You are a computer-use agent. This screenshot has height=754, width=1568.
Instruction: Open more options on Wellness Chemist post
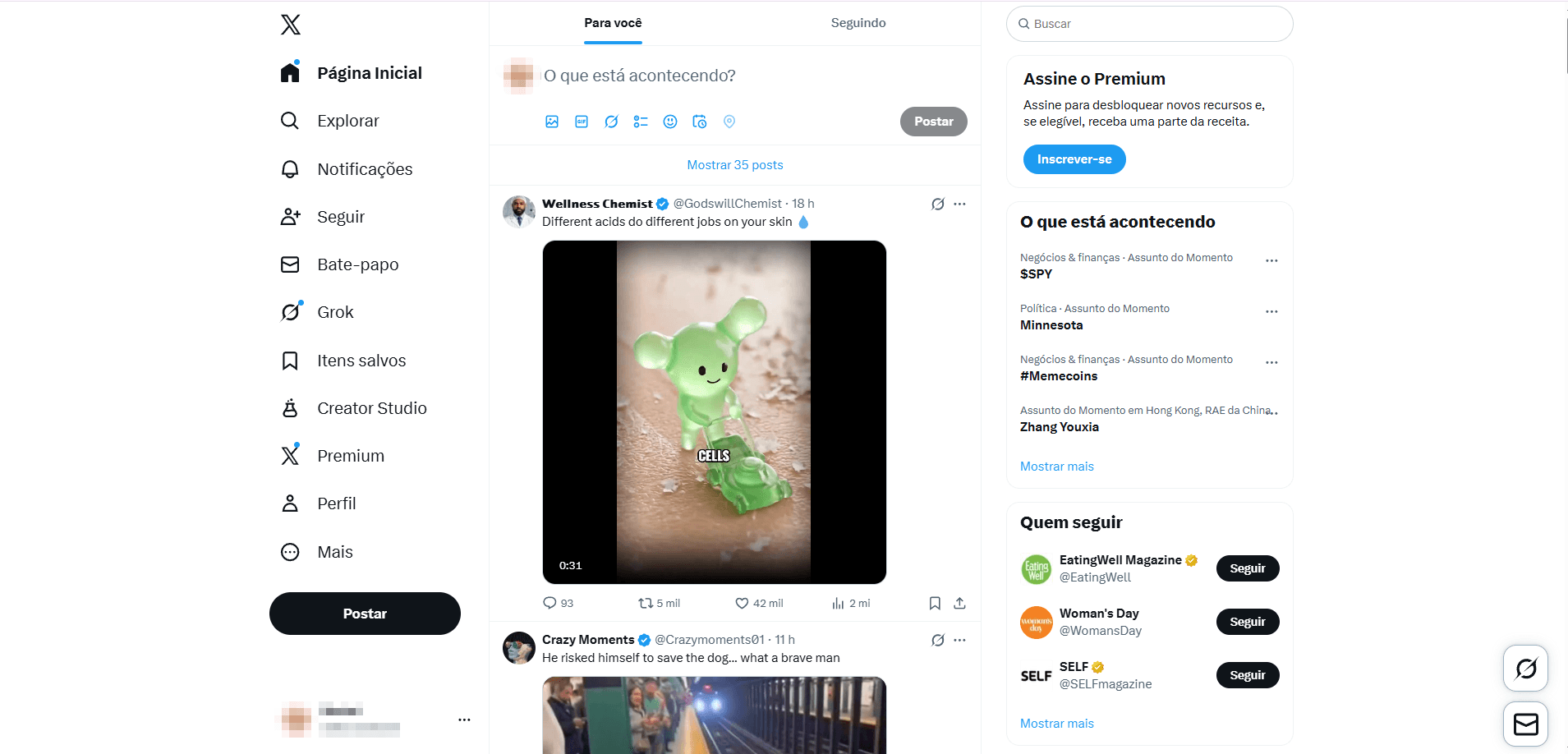coord(959,204)
